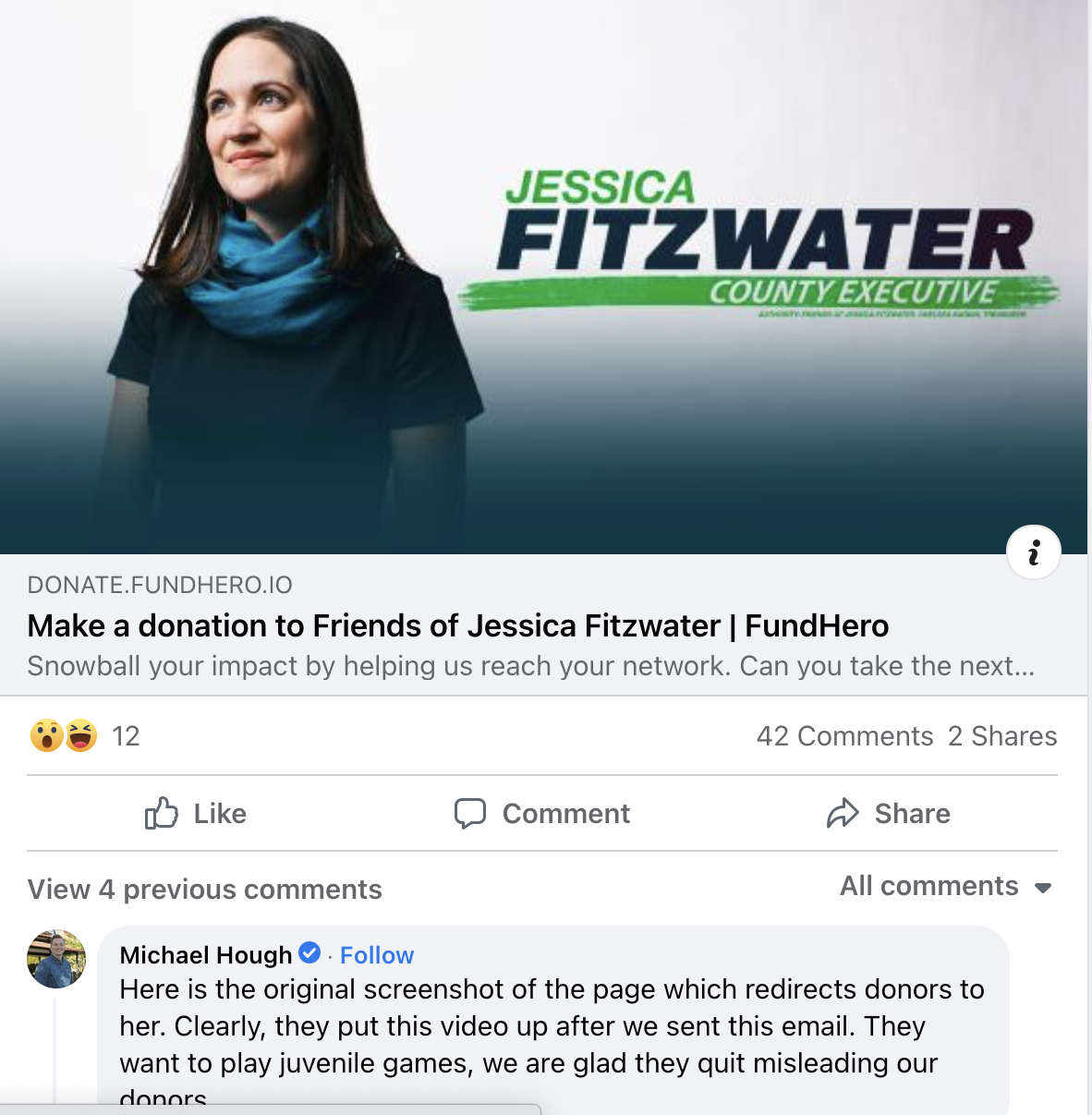Image resolution: width=1092 pixels, height=1115 pixels.
Task: Expand View 4 previous comments
Action: tap(204, 889)
